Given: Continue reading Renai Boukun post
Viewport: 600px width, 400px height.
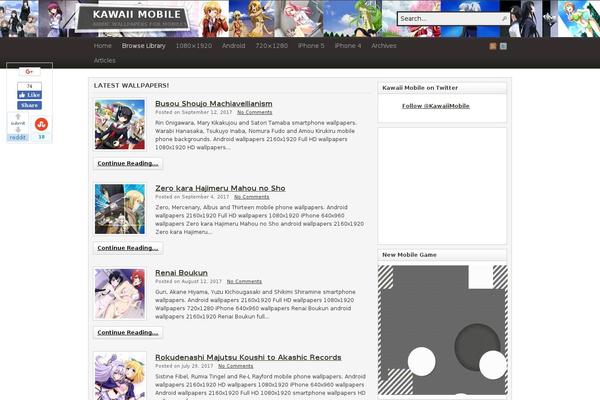Looking at the screenshot, I should (128, 333).
